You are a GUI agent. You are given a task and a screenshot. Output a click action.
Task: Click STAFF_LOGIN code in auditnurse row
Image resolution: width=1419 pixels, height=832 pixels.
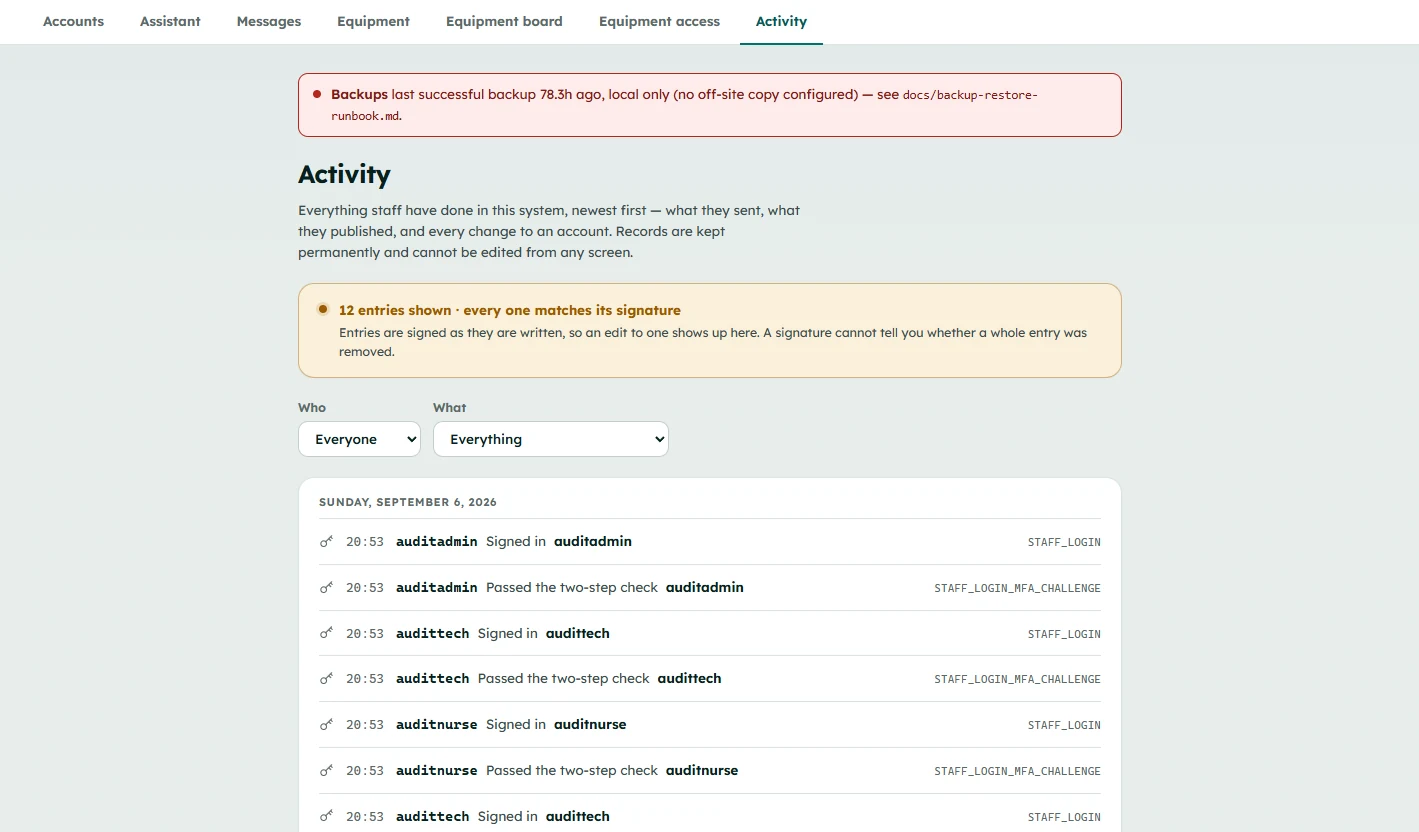[1064, 725]
